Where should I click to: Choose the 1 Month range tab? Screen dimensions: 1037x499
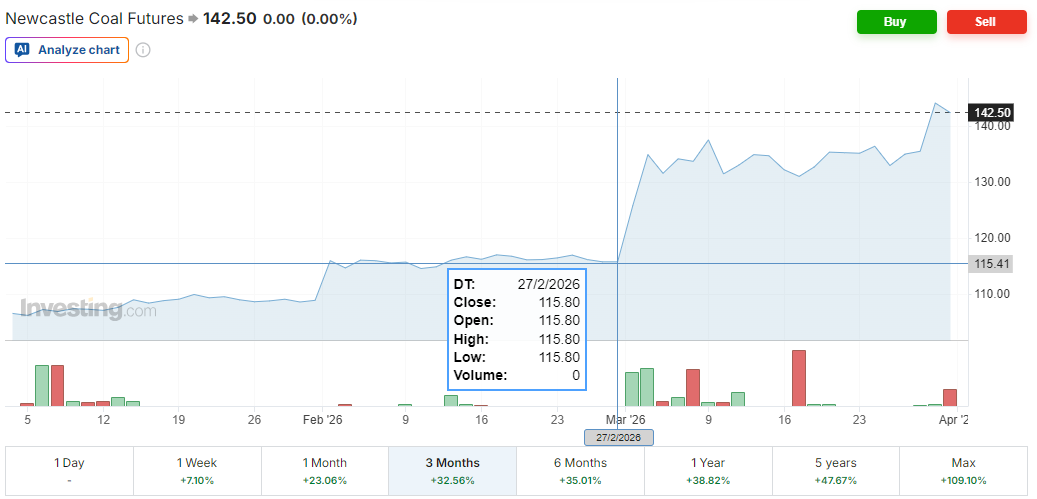coord(325,471)
